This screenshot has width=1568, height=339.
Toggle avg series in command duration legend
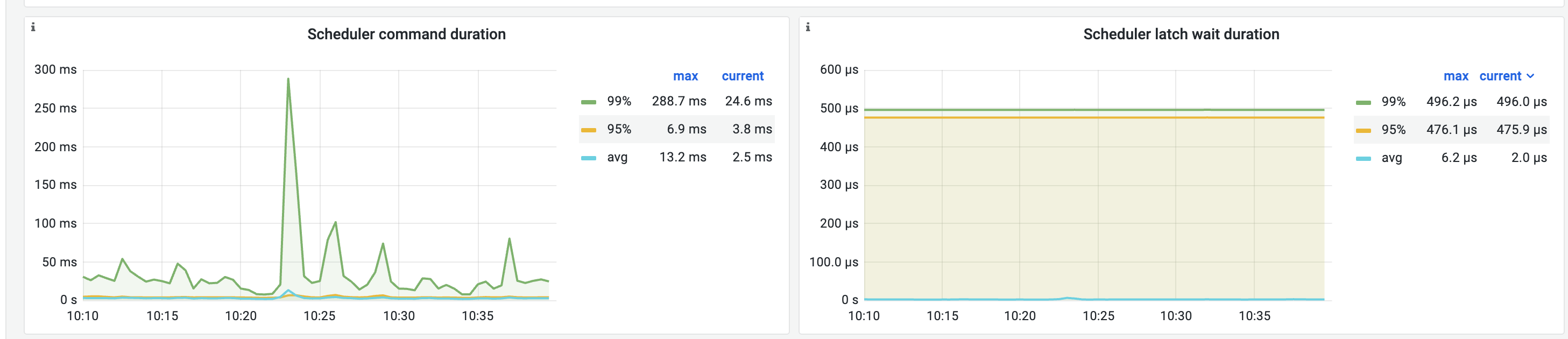(x=617, y=157)
